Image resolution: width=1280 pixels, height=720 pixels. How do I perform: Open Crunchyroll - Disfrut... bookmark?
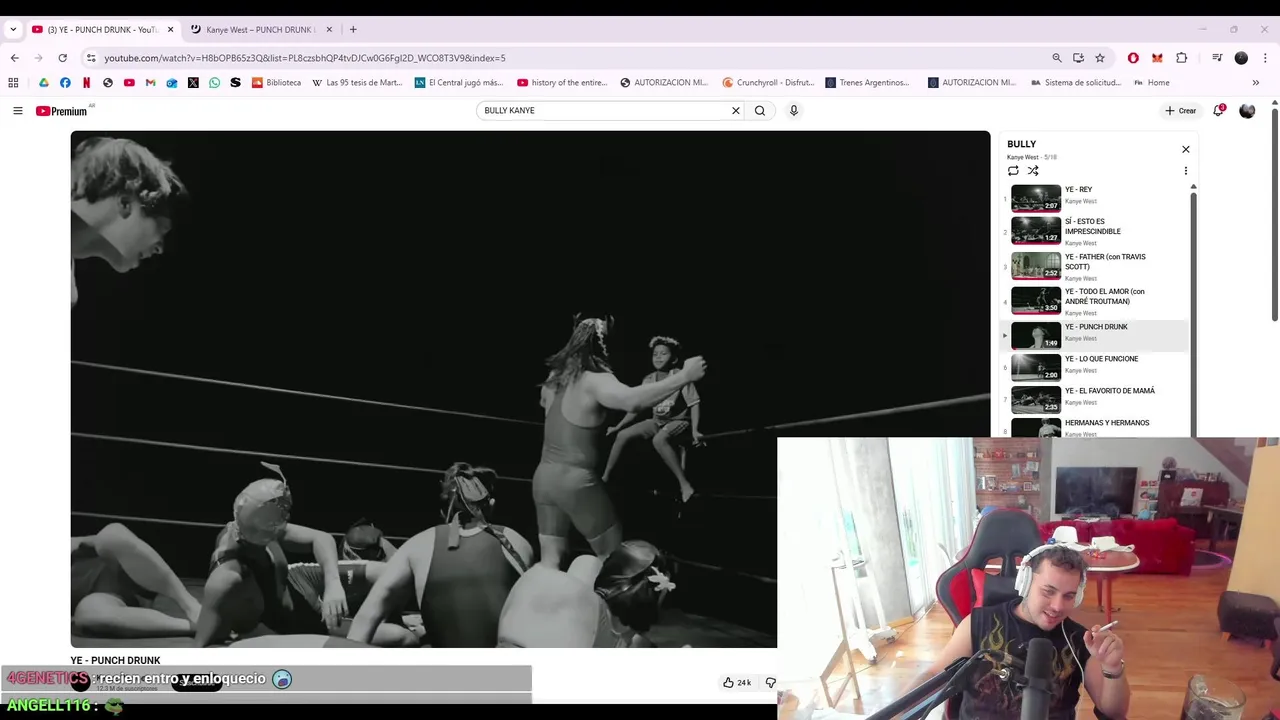click(x=768, y=83)
